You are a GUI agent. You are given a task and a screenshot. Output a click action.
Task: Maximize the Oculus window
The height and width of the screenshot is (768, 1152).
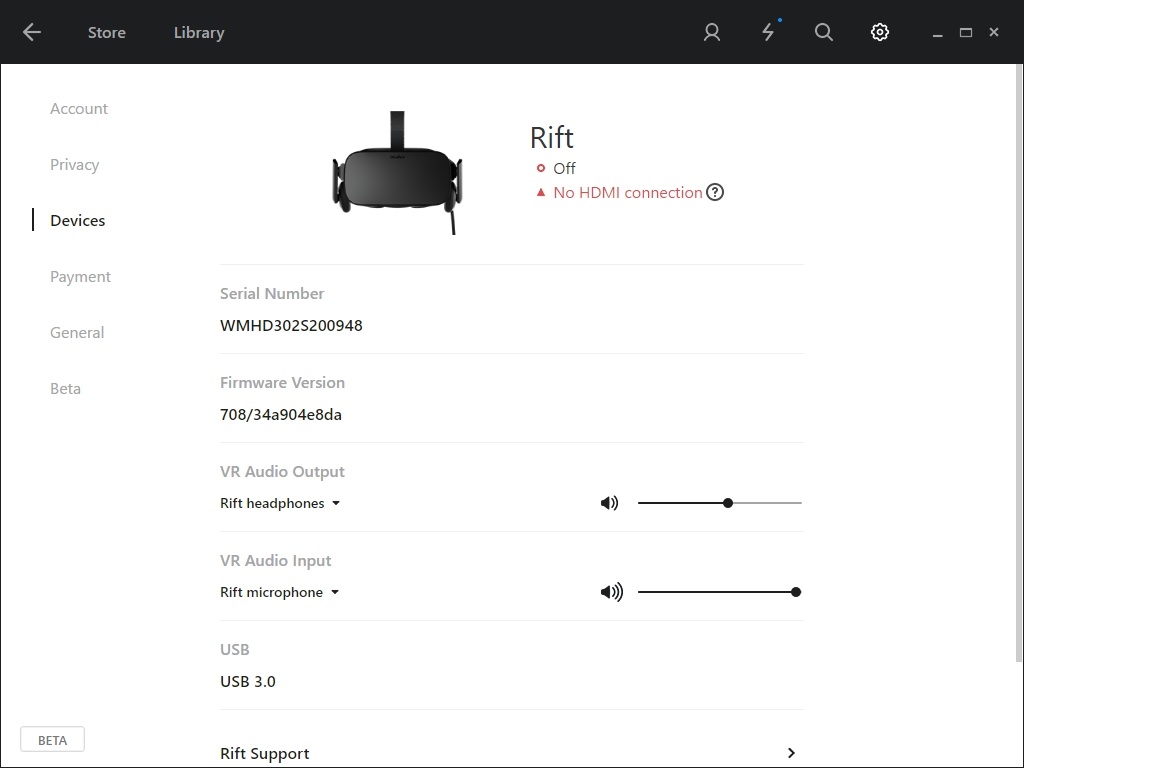[966, 32]
